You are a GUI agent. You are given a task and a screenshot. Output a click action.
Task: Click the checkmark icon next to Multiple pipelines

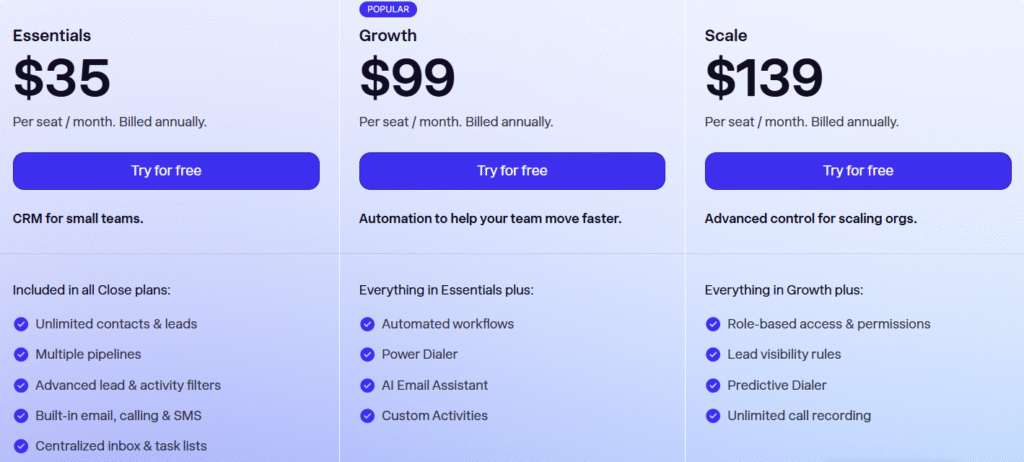tap(21, 354)
